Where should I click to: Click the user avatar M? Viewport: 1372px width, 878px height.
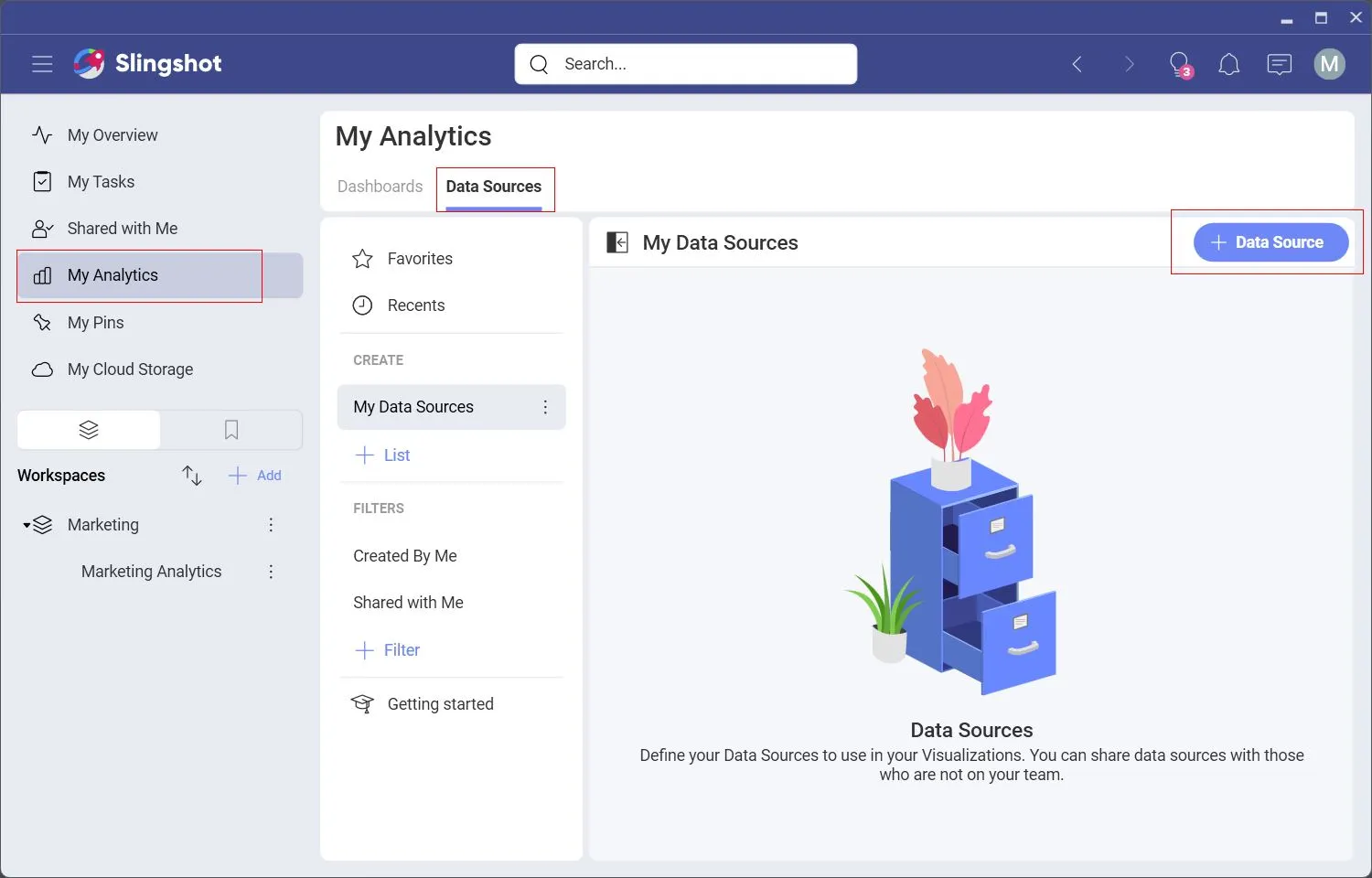click(1328, 64)
